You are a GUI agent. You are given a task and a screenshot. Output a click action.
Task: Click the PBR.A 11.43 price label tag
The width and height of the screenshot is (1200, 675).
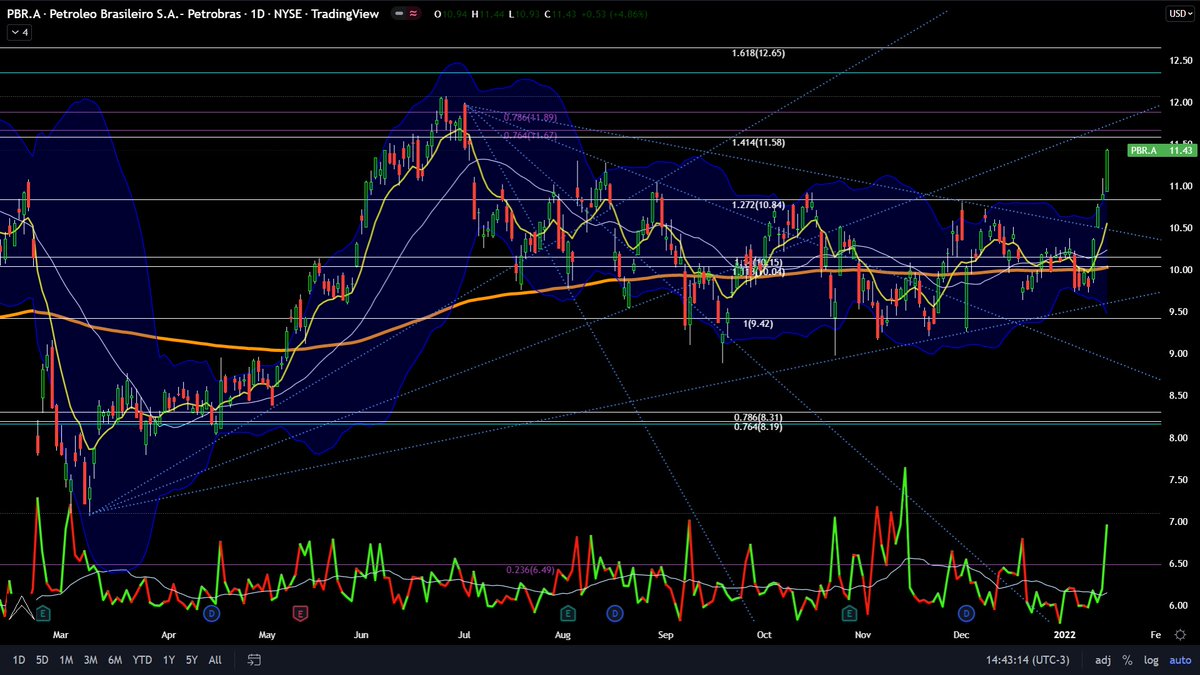pos(1161,150)
